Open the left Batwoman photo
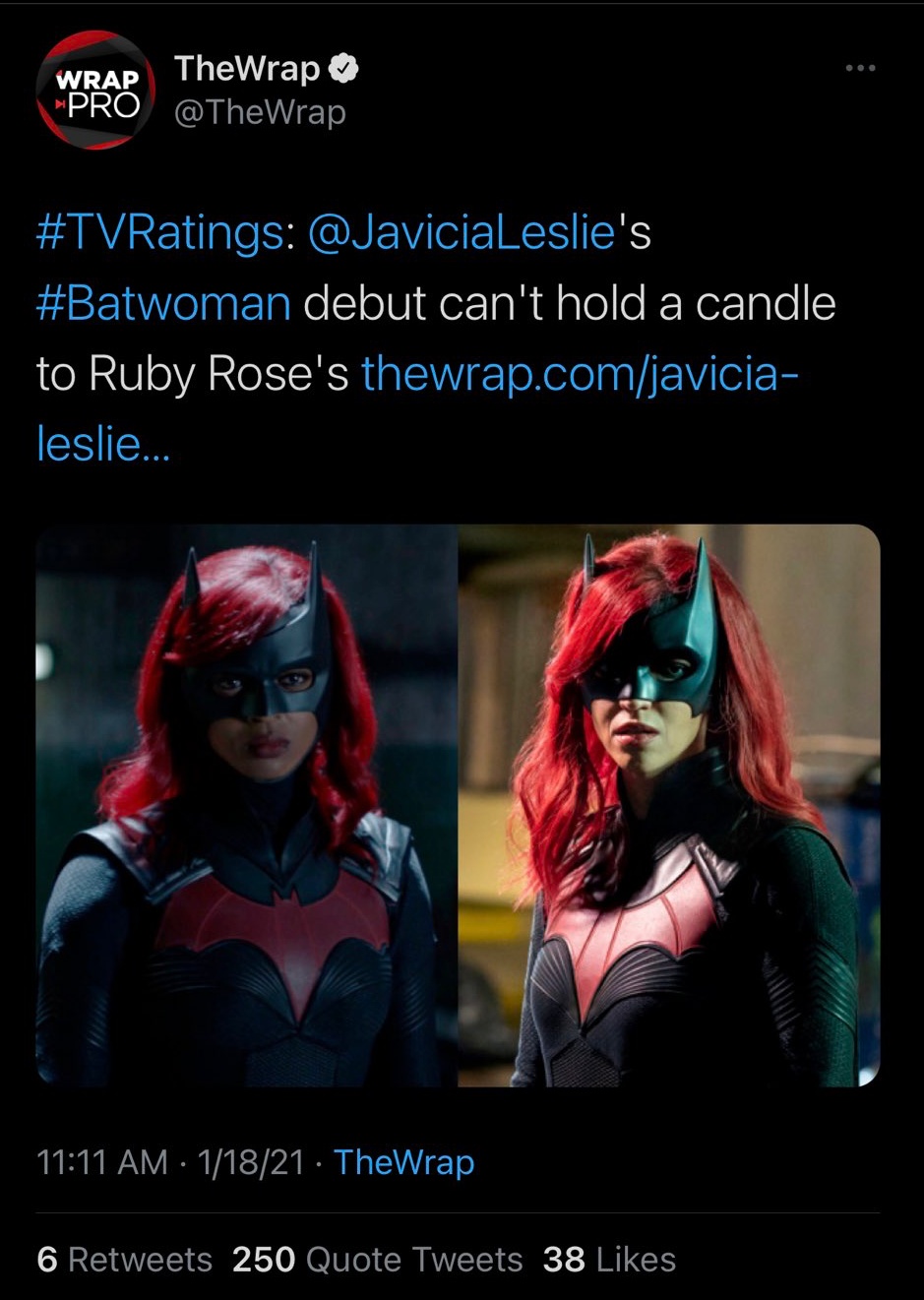Viewport: 924px width, 1300px height. (x=247, y=805)
